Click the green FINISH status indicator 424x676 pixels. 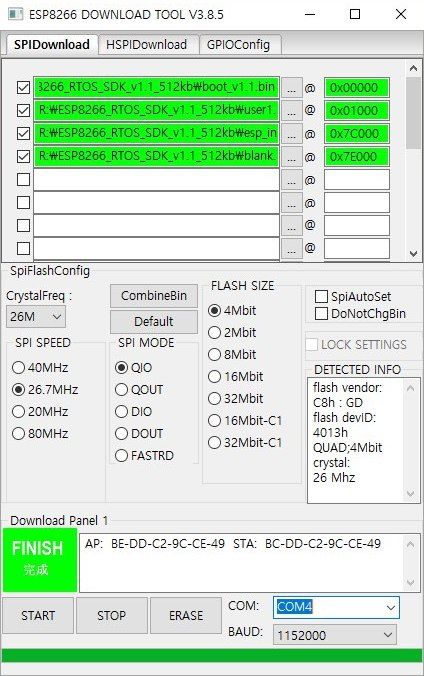click(x=40, y=560)
